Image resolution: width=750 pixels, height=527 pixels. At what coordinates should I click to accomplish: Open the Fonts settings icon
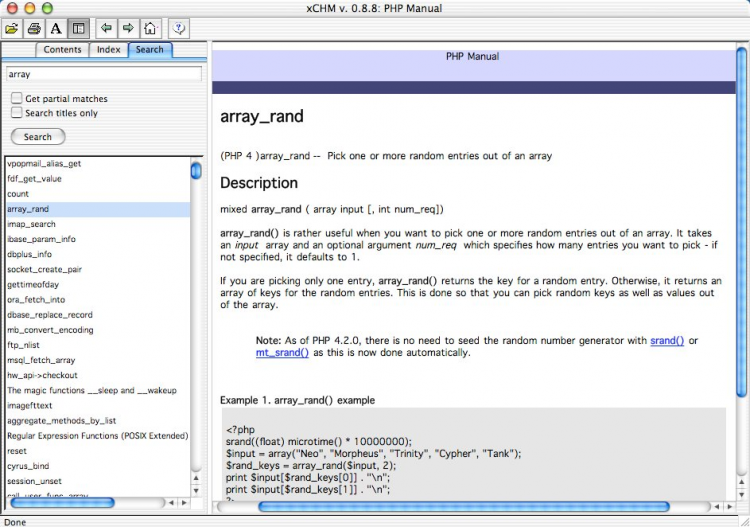click(x=56, y=29)
